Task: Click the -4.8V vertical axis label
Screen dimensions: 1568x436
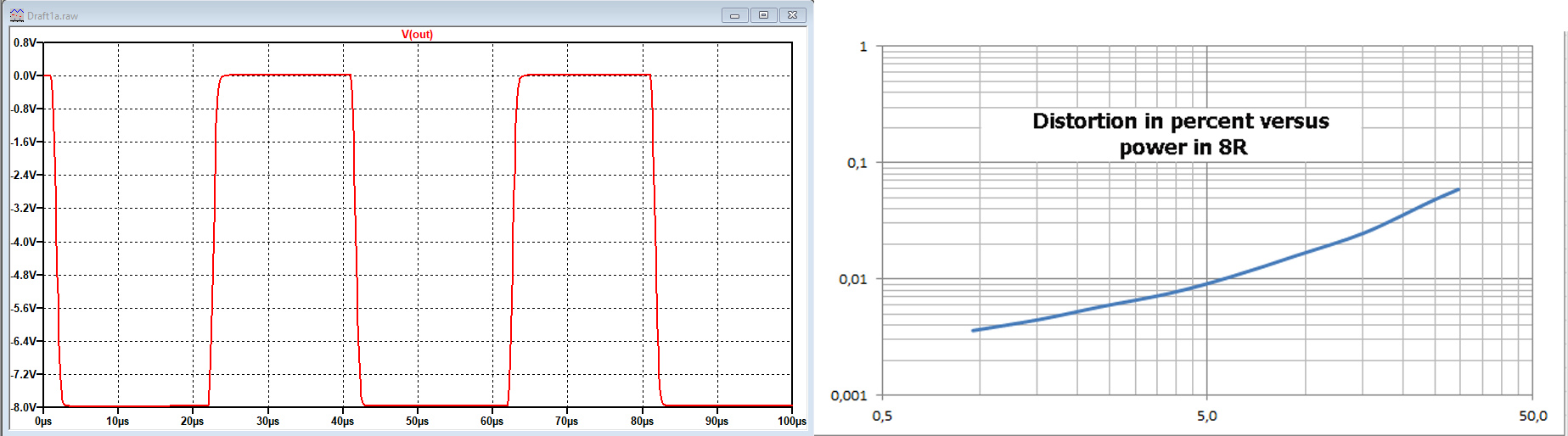Action: tap(24, 275)
